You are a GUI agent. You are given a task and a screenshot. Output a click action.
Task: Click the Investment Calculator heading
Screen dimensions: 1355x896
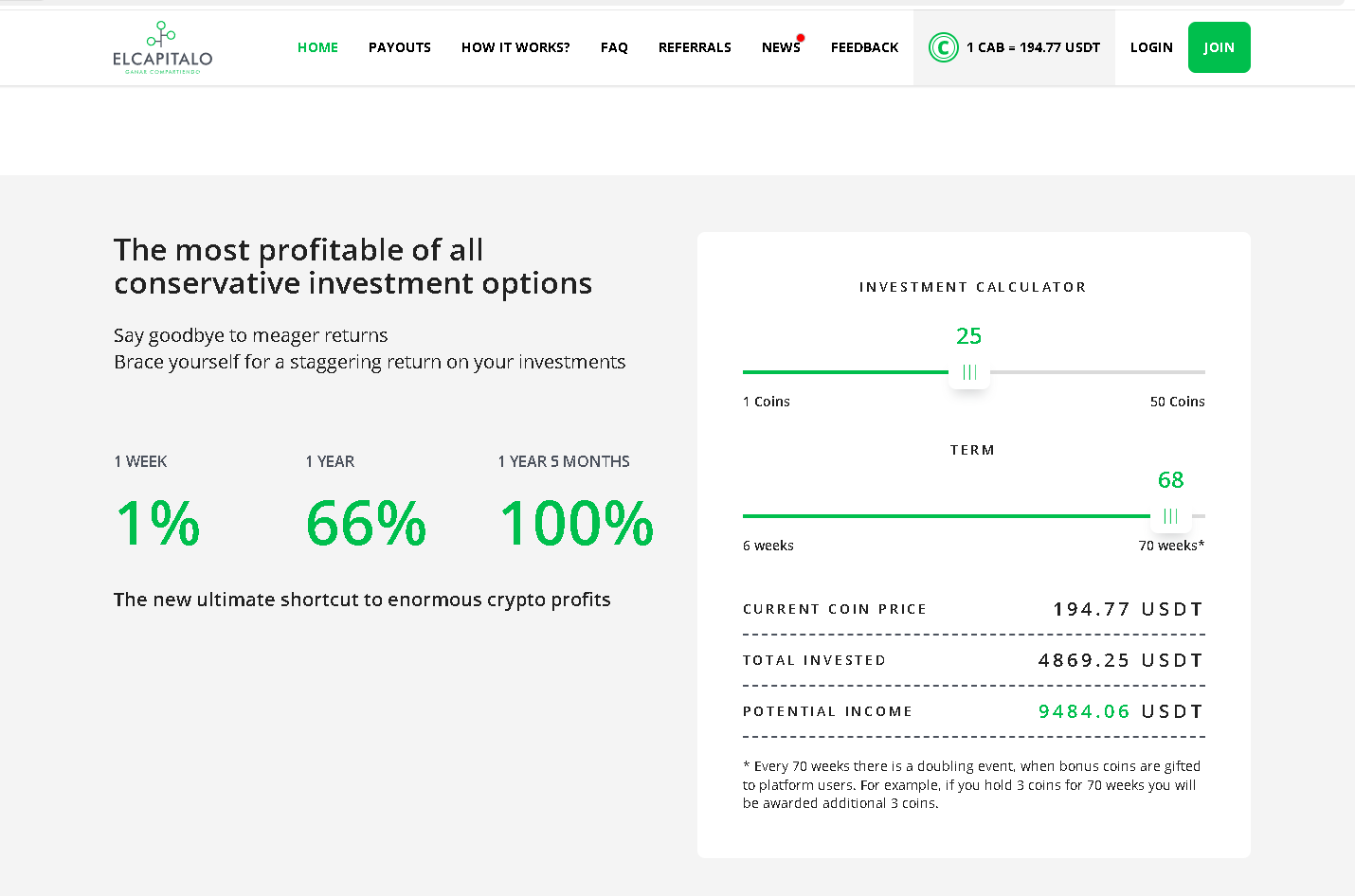click(973, 287)
